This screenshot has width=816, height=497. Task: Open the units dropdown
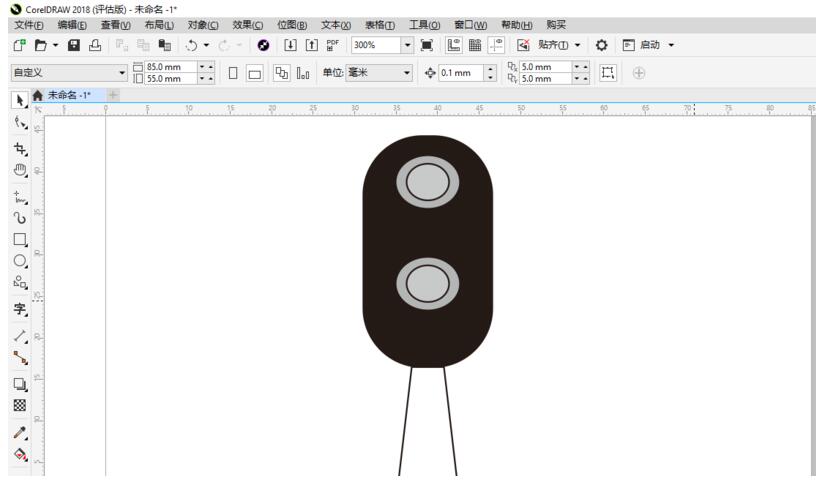pyautogui.click(x=407, y=72)
